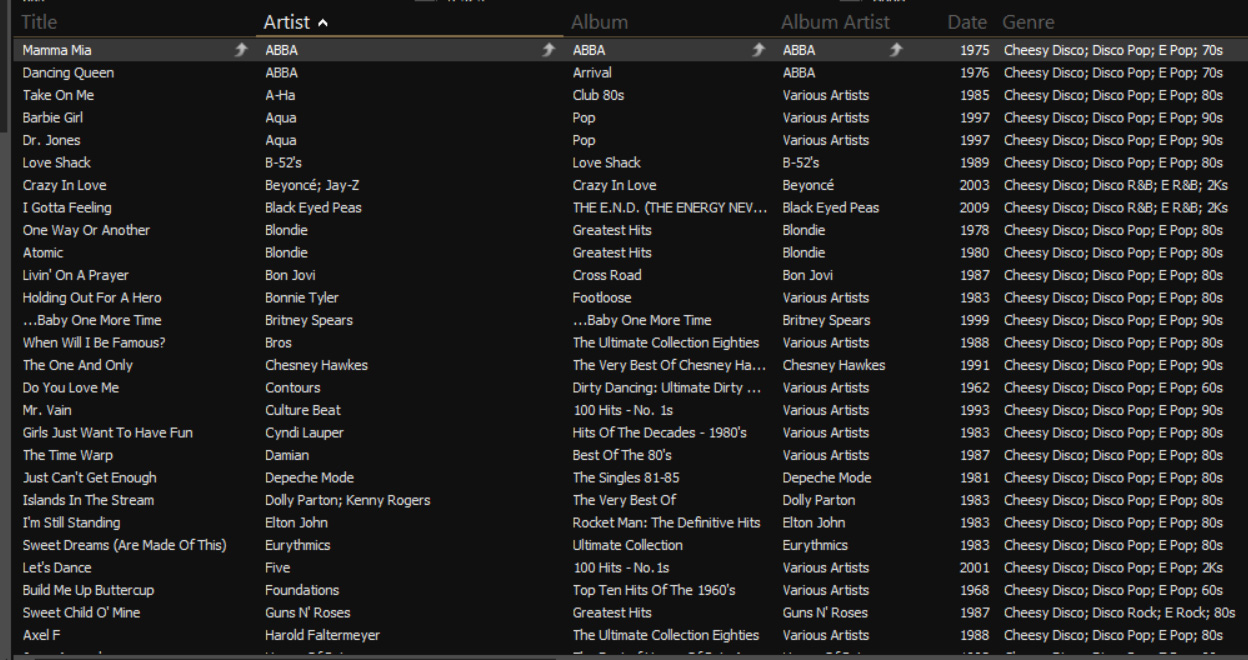The height and width of the screenshot is (660, 1248).
Task: Sort by the Date column header
Action: [968, 22]
